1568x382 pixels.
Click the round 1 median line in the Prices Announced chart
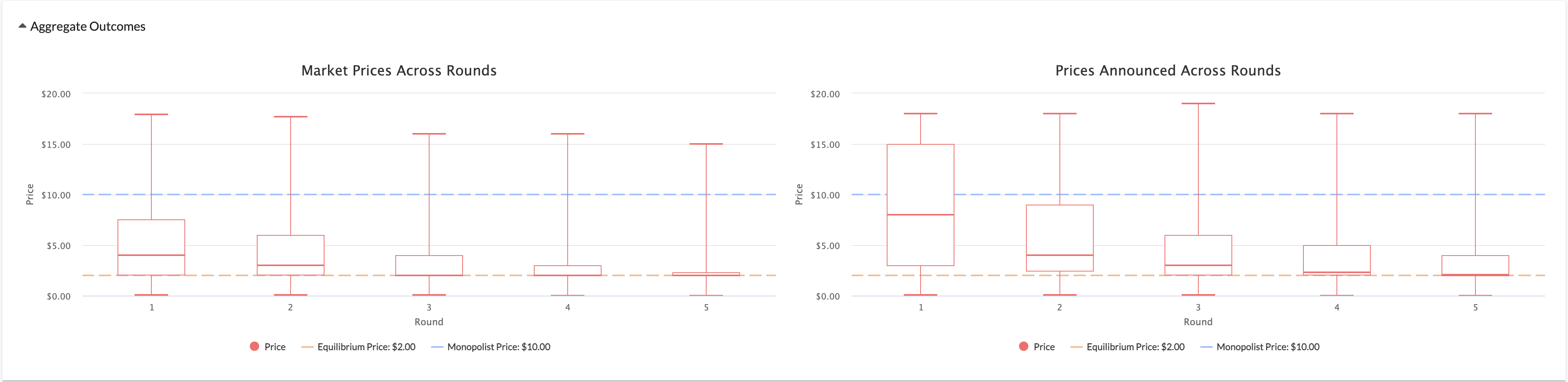[920, 215]
